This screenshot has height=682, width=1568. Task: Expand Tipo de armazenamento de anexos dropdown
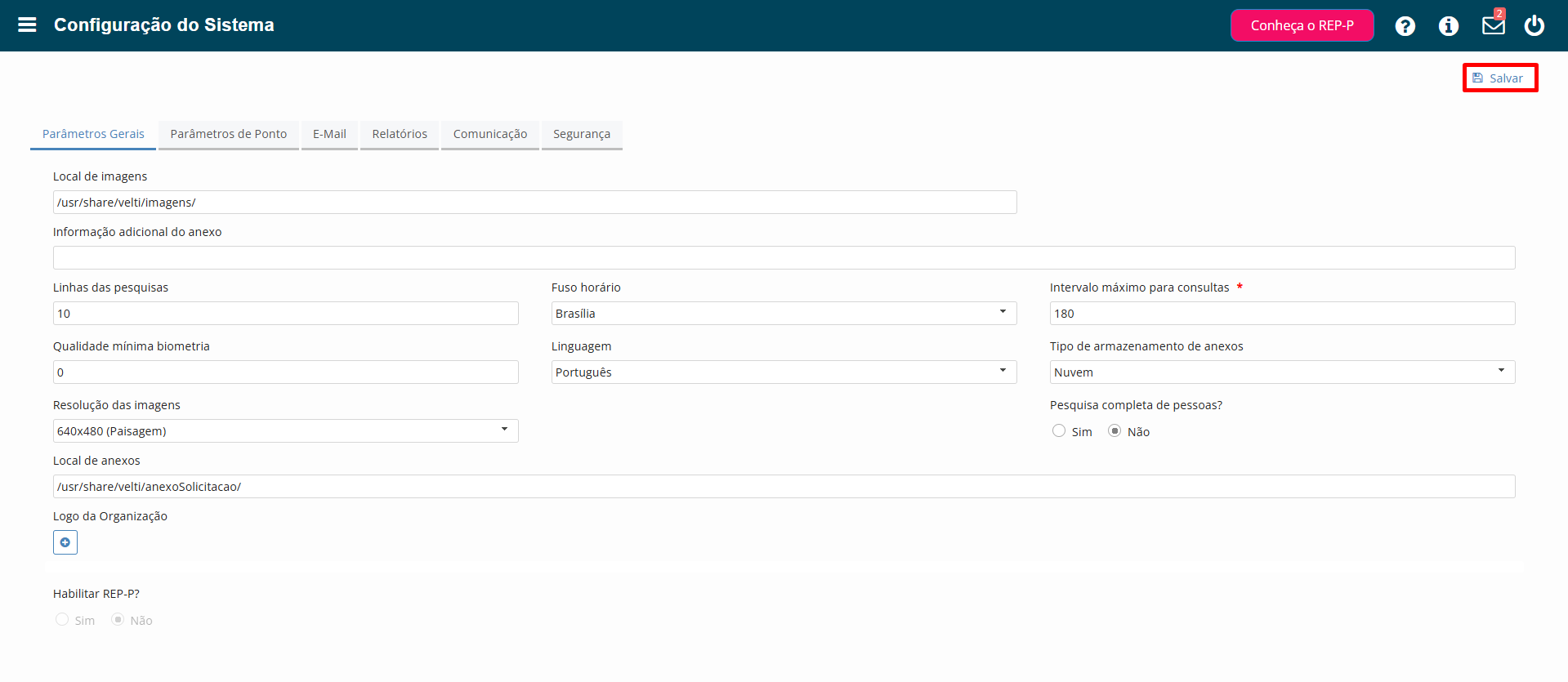point(1282,372)
